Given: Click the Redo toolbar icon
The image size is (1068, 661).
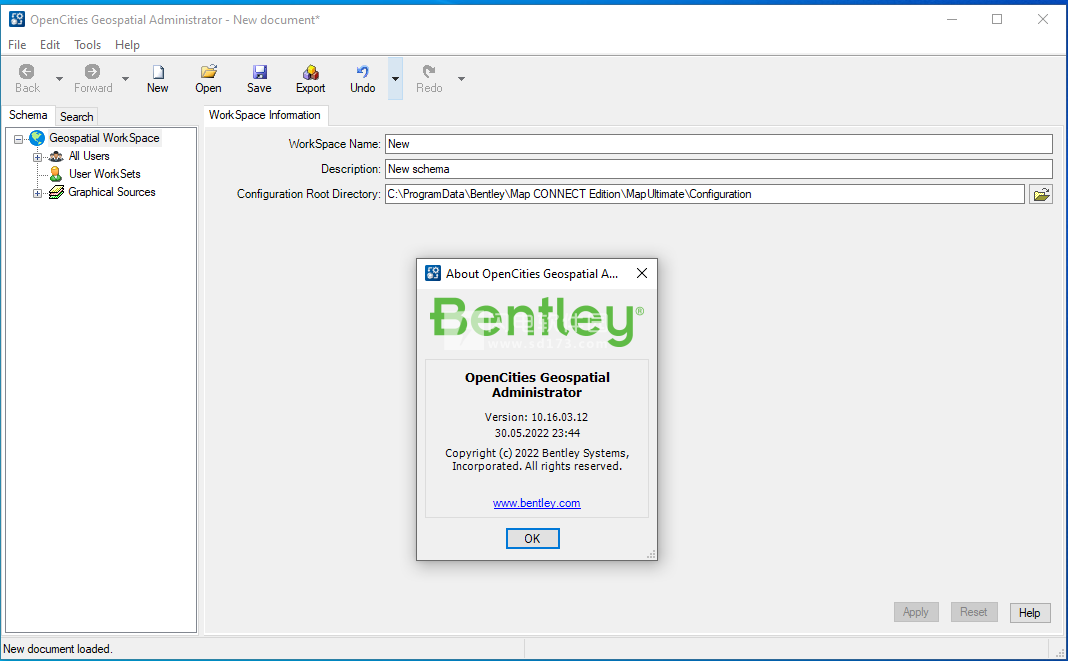Looking at the screenshot, I should coord(428,72).
